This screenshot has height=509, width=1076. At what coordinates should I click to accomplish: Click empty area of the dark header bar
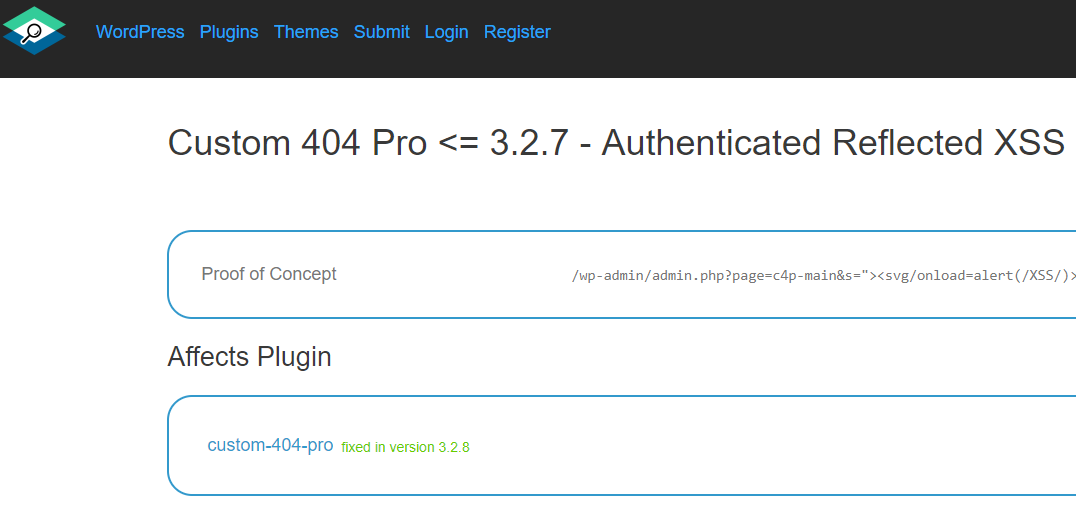point(810,38)
